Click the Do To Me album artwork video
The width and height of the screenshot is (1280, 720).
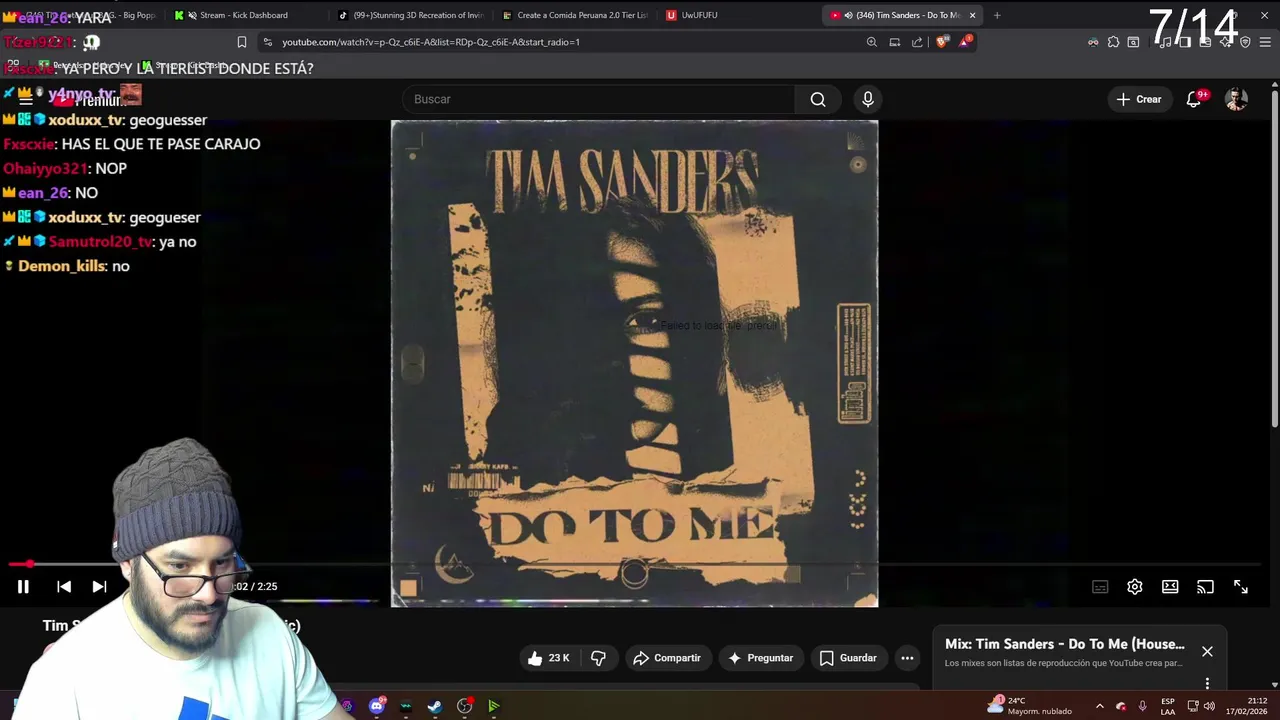634,363
